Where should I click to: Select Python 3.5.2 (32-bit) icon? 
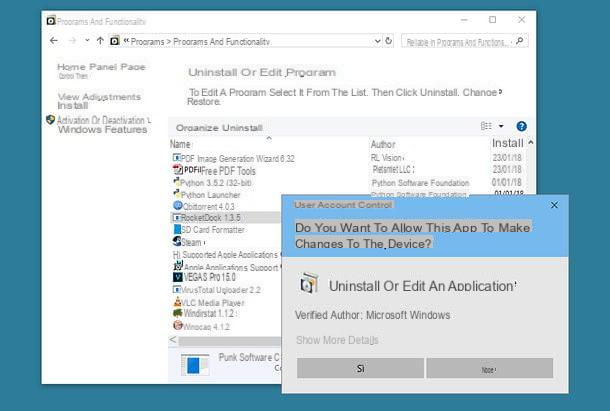[177, 182]
